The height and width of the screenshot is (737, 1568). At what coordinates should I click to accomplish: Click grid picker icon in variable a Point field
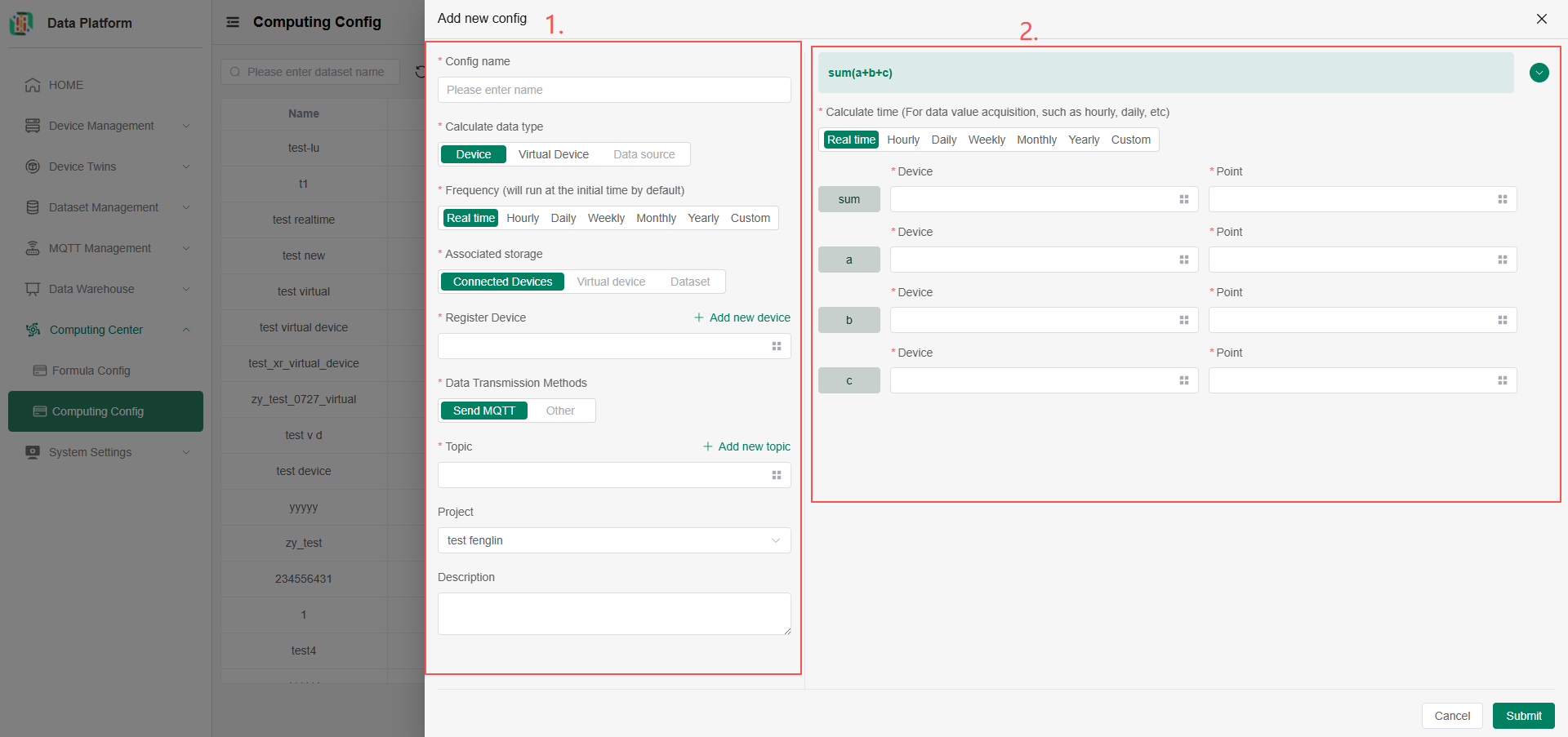pos(1502,260)
